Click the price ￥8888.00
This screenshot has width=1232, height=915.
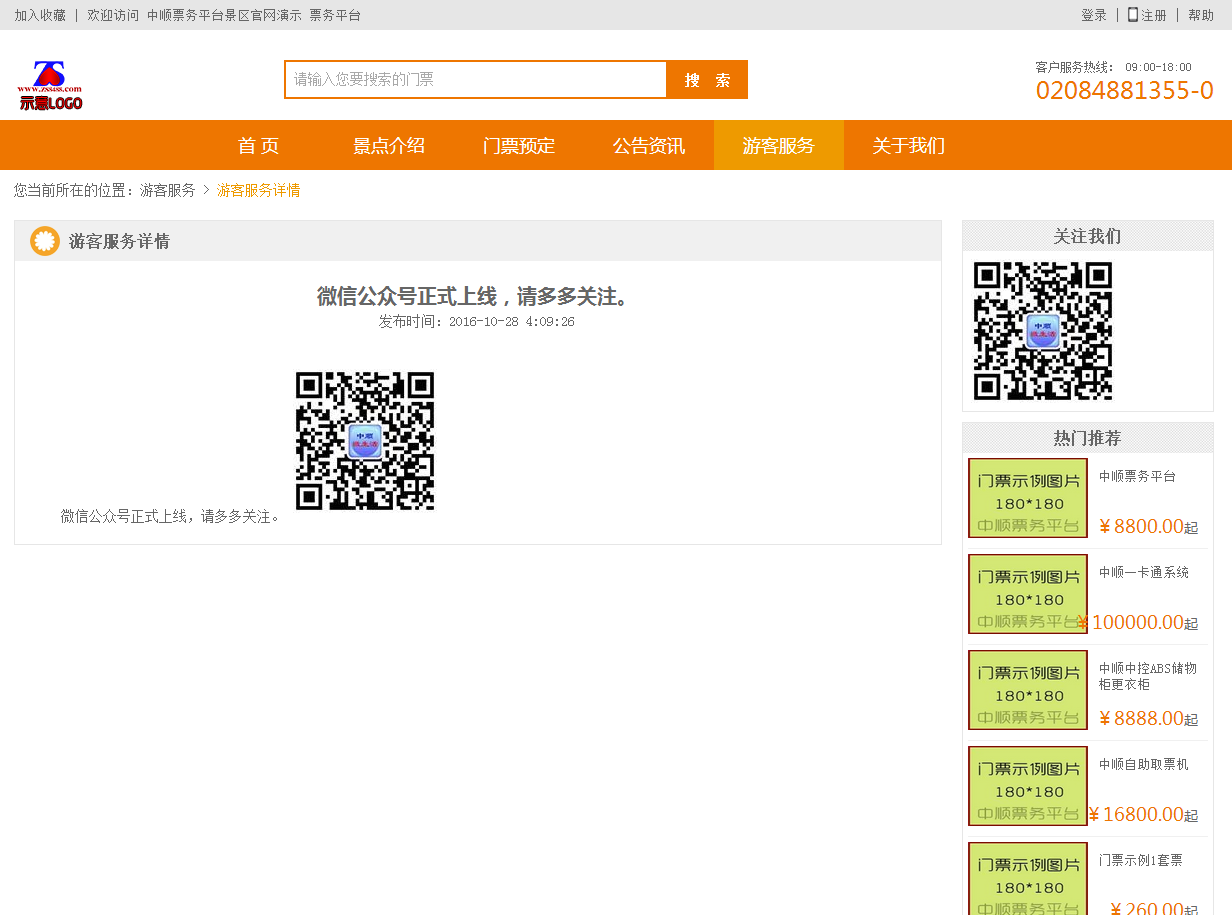pos(1141,718)
